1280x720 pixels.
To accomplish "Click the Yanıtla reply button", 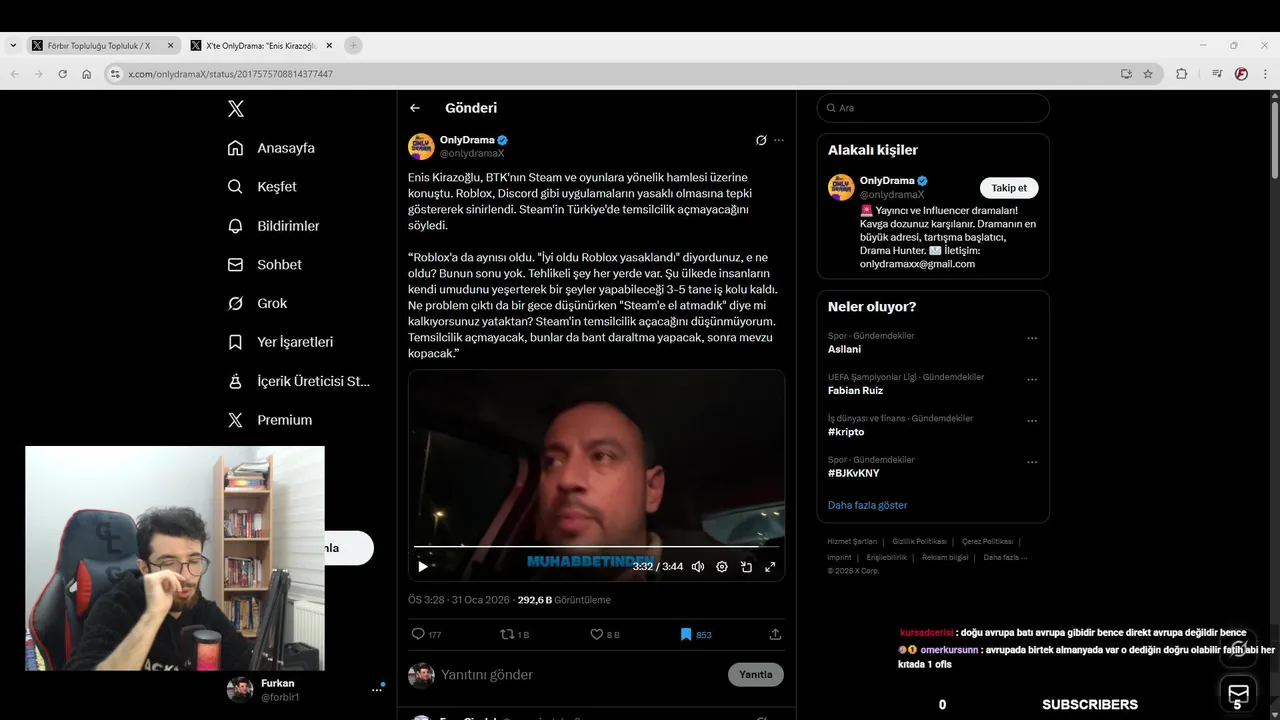I will [x=756, y=675].
